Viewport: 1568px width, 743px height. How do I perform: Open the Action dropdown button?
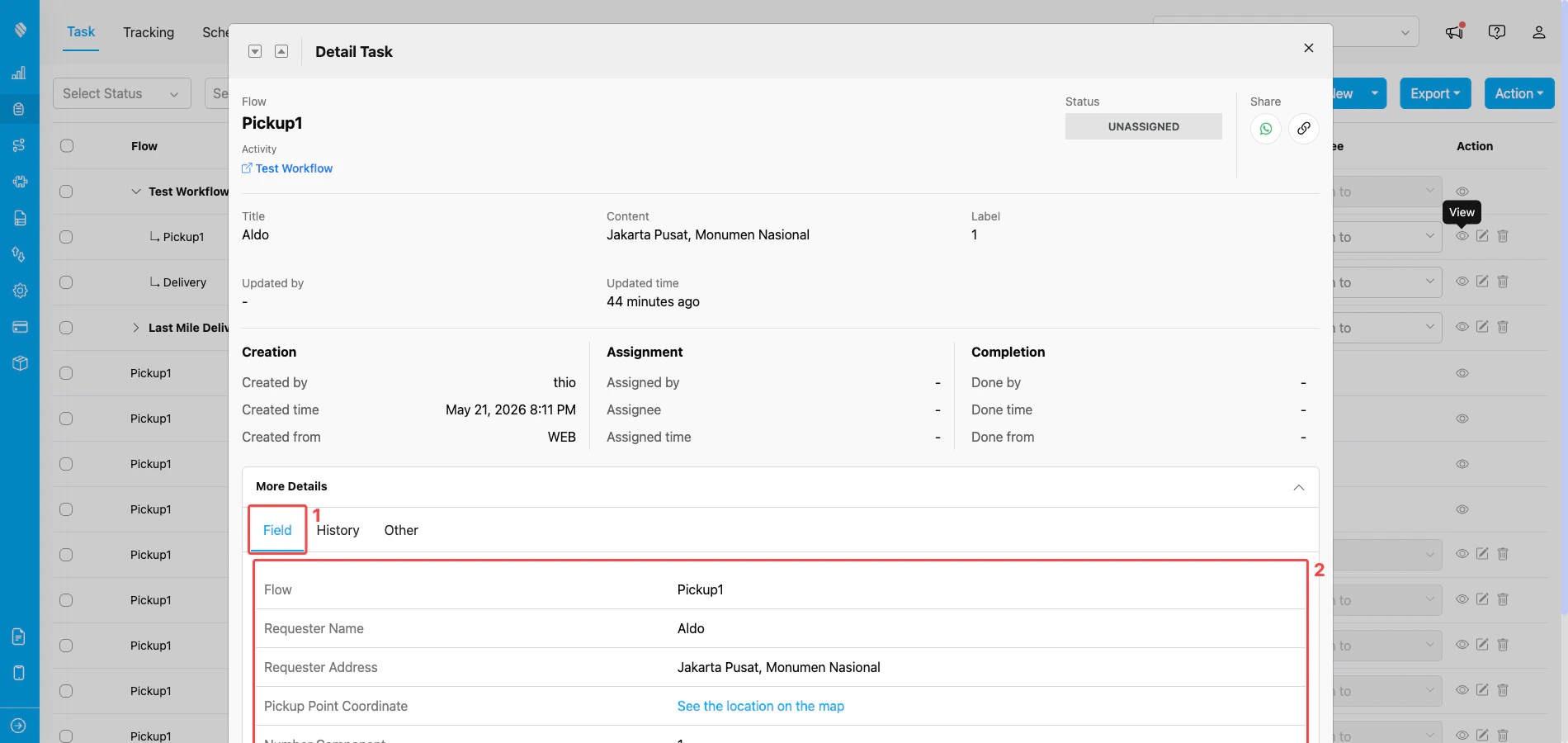pyautogui.click(x=1519, y=93)
